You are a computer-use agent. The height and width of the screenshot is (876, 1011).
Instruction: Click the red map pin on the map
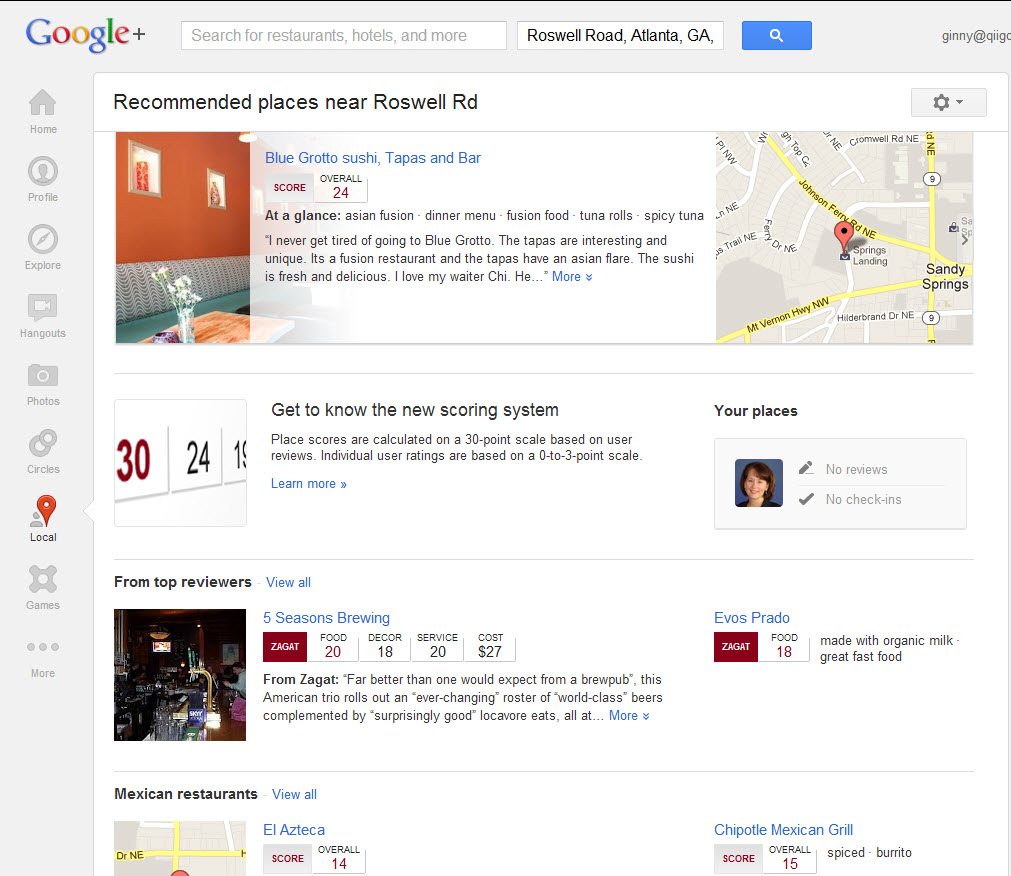pos(844,237)
